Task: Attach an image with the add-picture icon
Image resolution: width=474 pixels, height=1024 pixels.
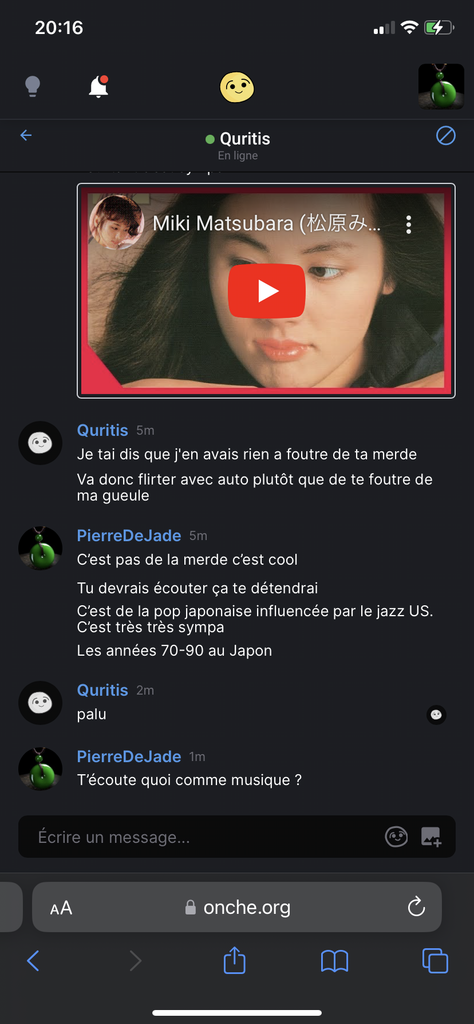Action: point(431,837)
